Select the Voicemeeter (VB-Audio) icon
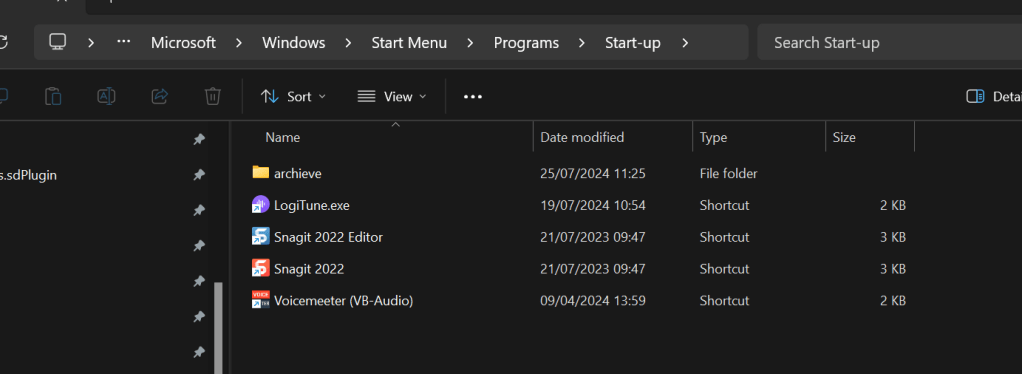 [x=261, y=300]
